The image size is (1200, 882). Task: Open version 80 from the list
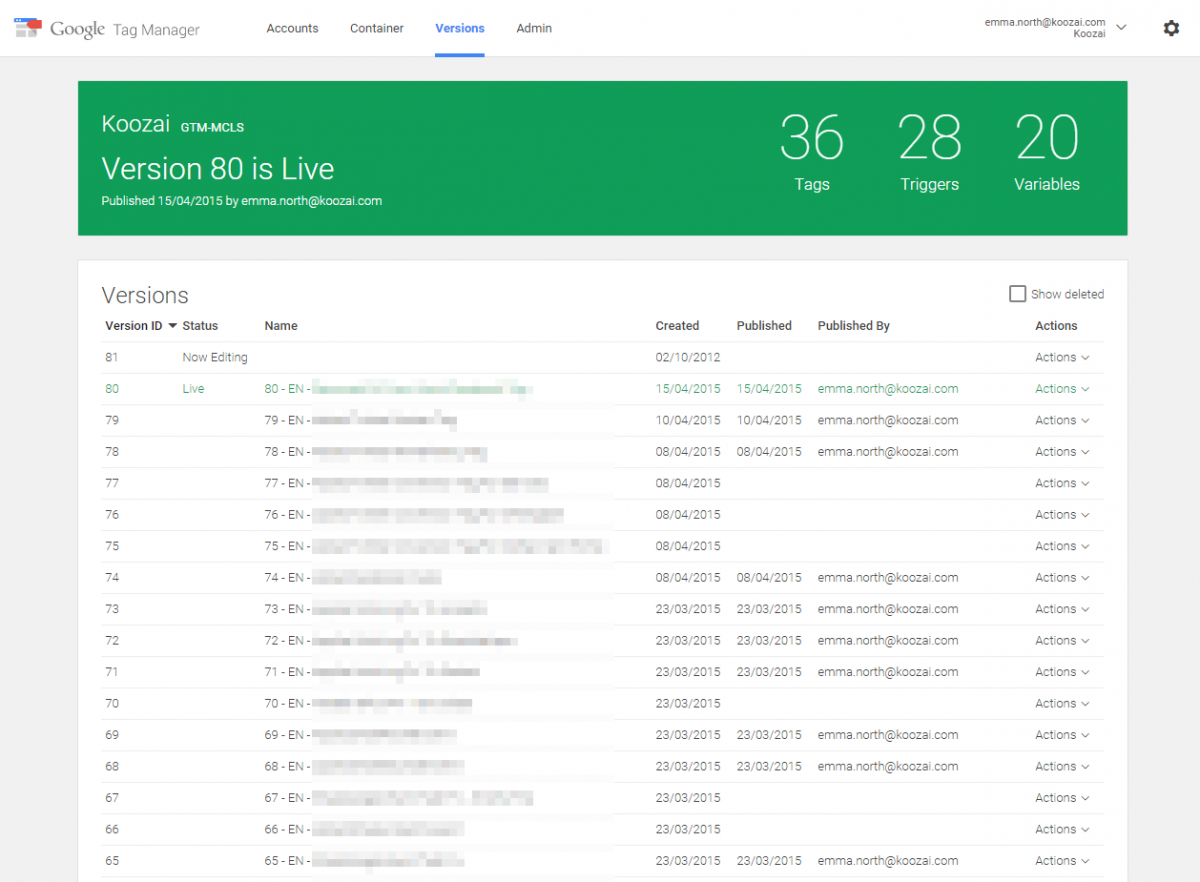coord(110,388)
